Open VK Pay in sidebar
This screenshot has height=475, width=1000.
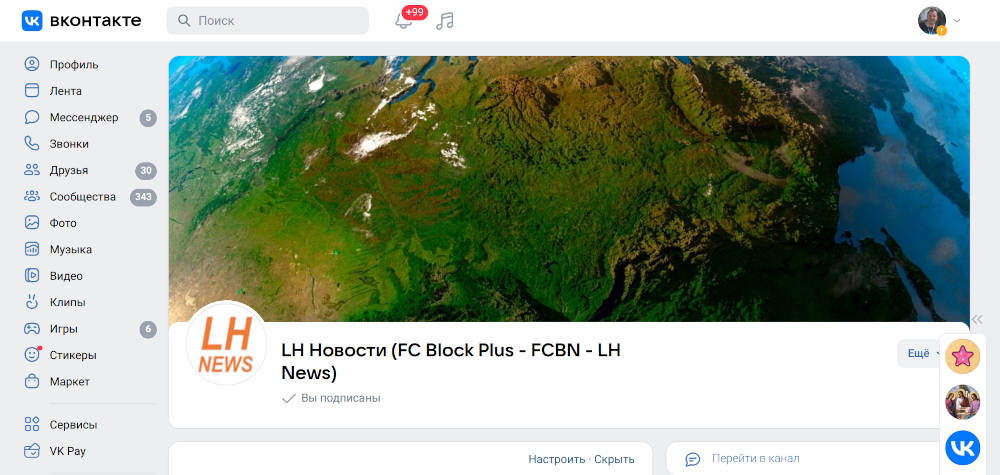(89, 451)
